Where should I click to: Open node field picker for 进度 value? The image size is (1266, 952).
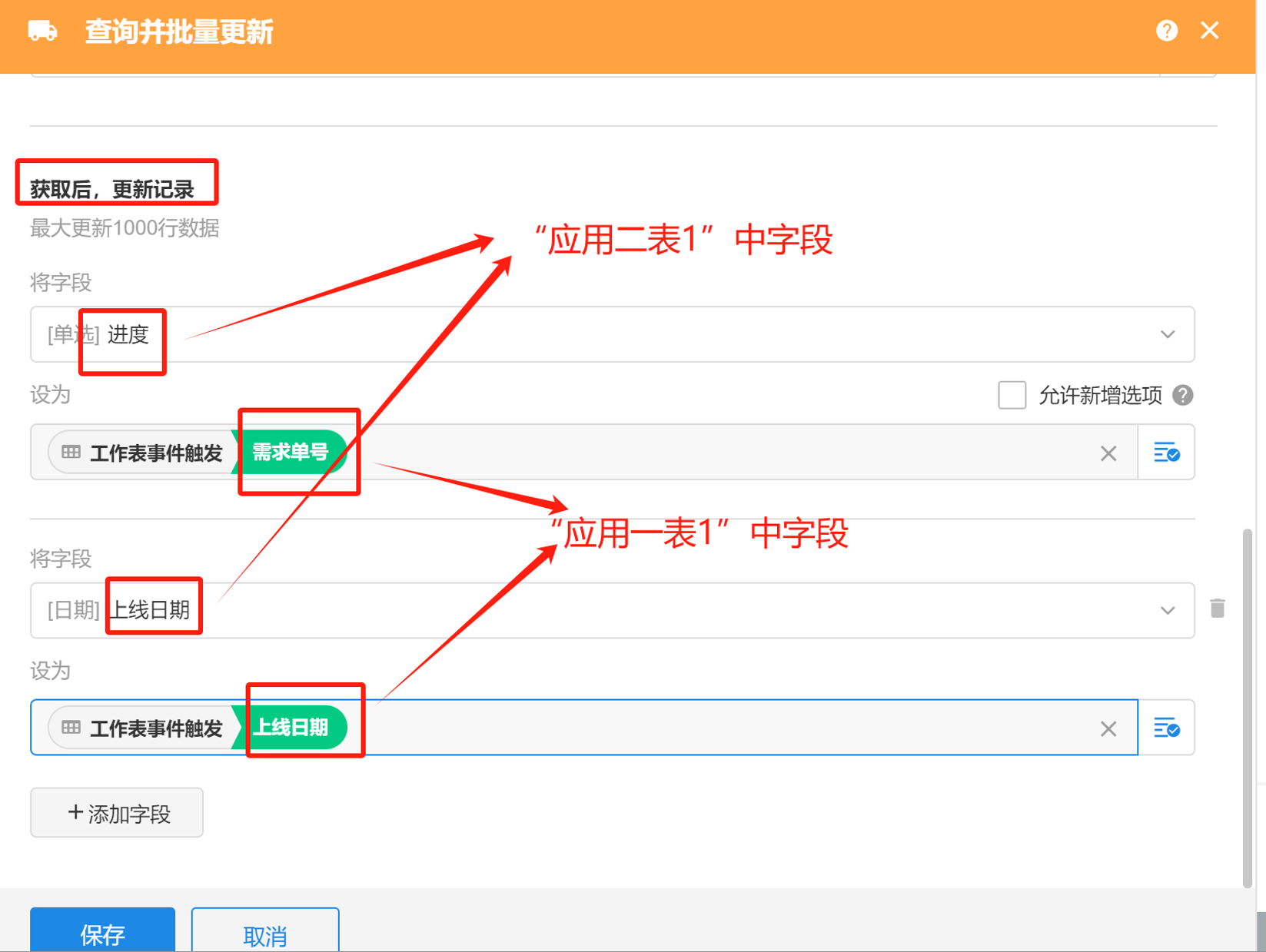point(1166,453)
